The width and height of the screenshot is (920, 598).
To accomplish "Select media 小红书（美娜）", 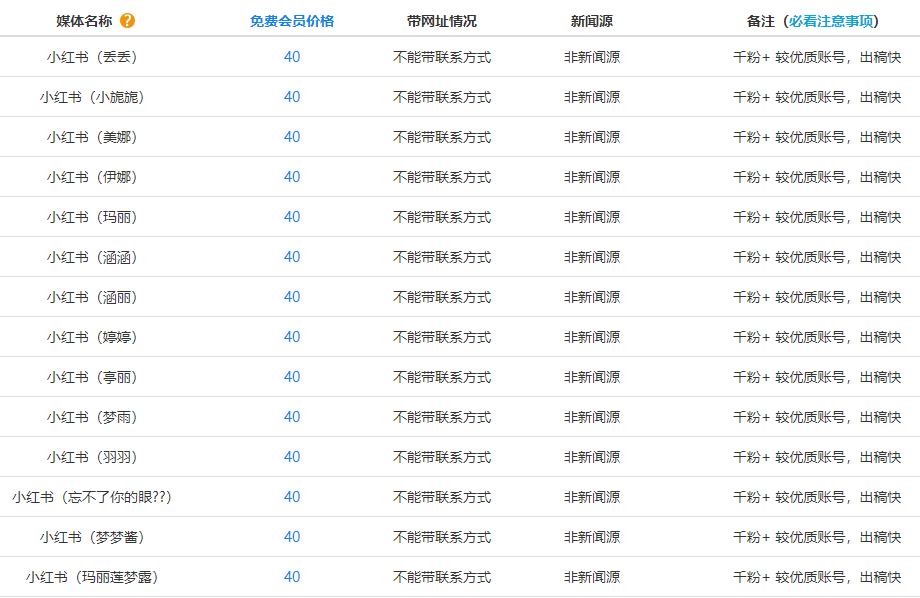I will (92, 137).
